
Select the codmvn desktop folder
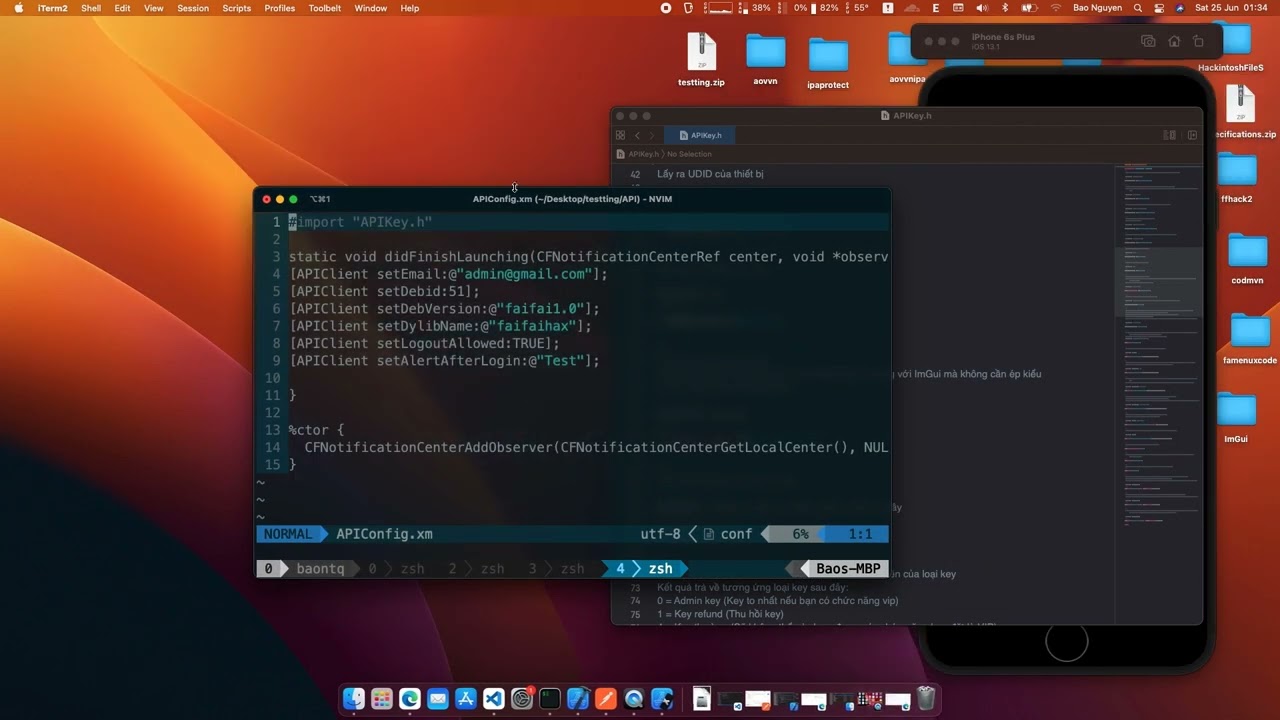[x=1247, y=259]
